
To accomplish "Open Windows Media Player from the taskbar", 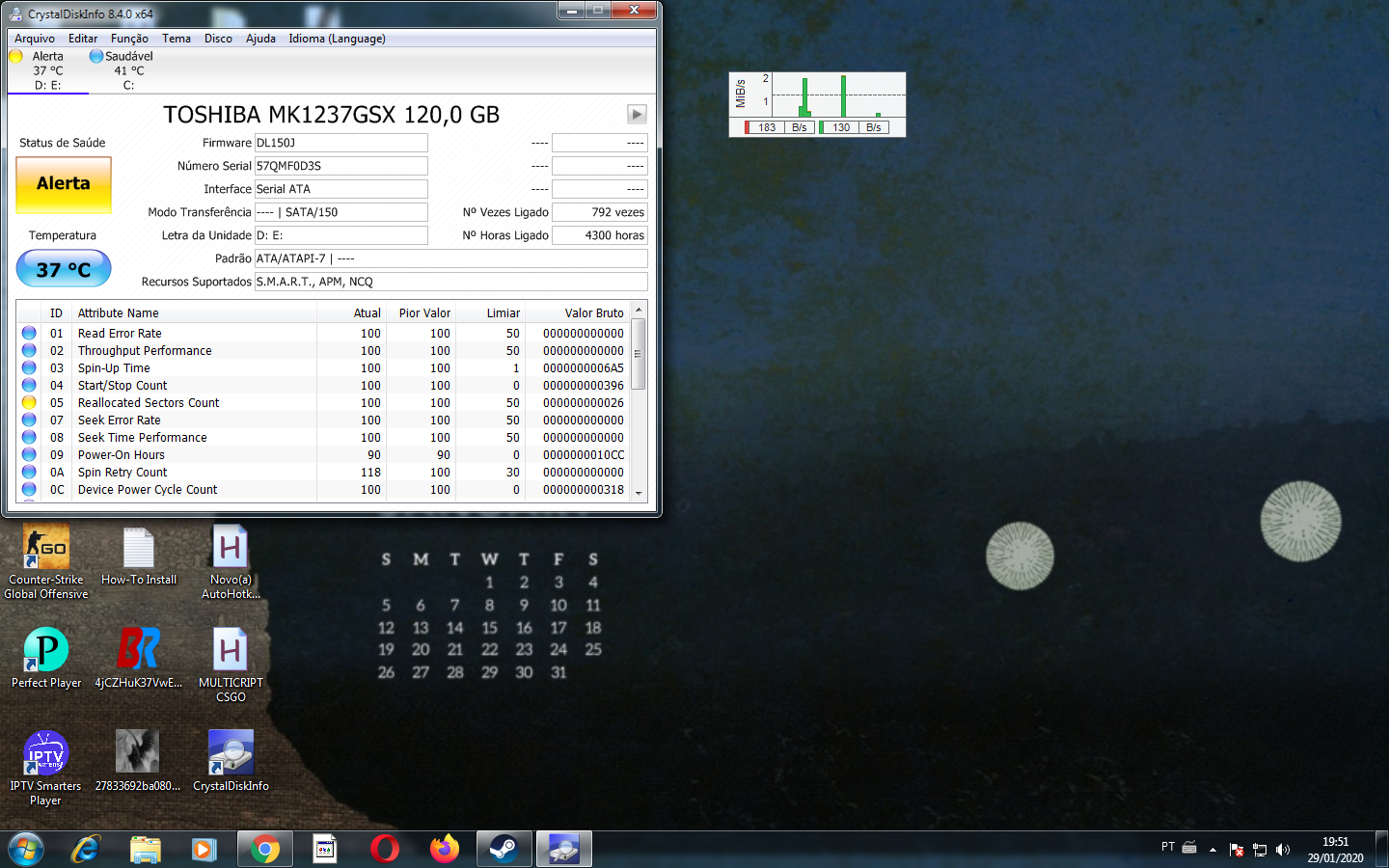I will click(204, 850).
